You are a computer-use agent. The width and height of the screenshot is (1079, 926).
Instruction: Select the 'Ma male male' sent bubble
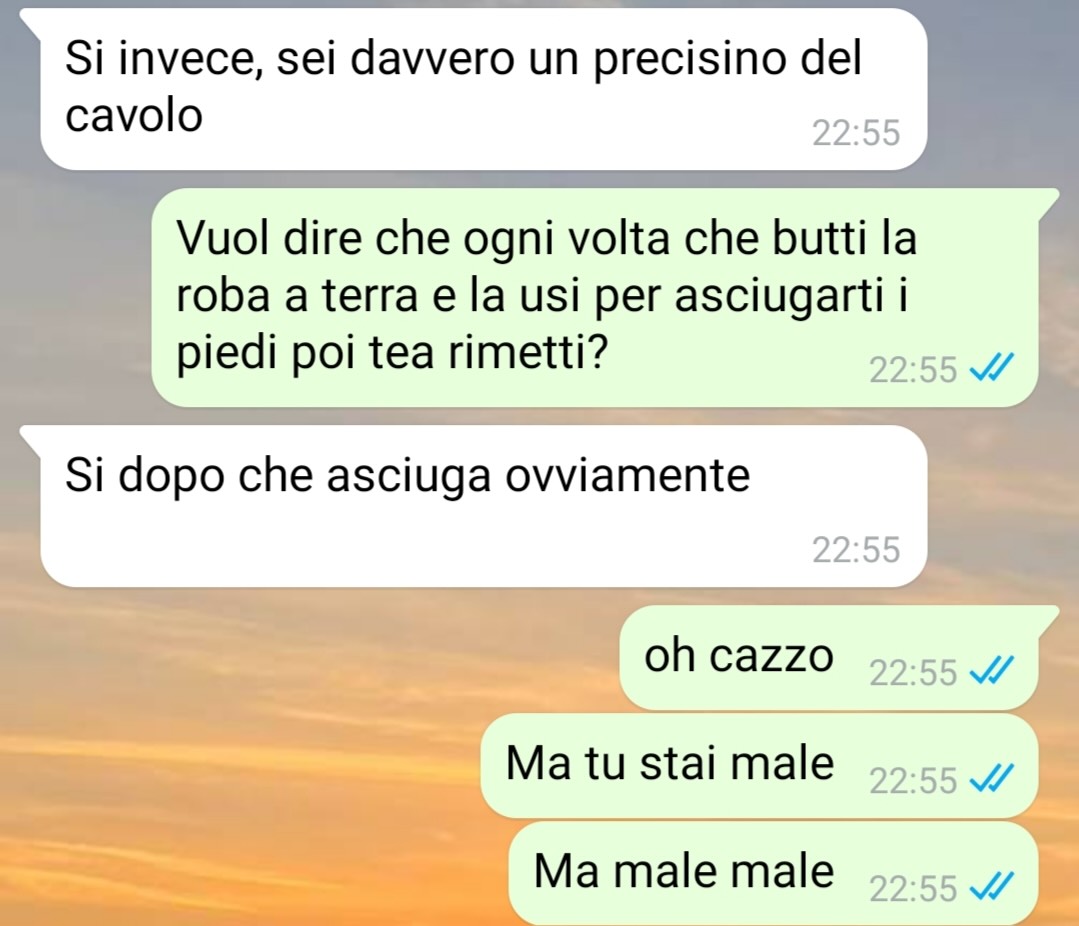(773, 874)
